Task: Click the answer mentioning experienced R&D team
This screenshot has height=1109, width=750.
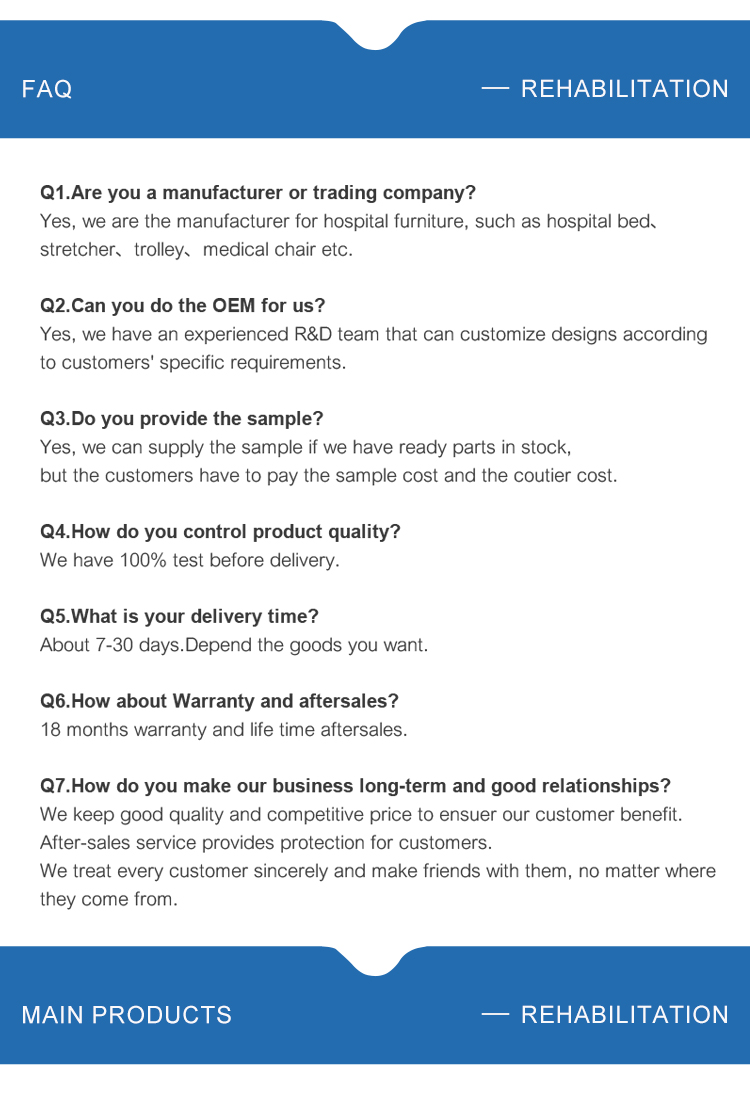Action: [374, 348]
